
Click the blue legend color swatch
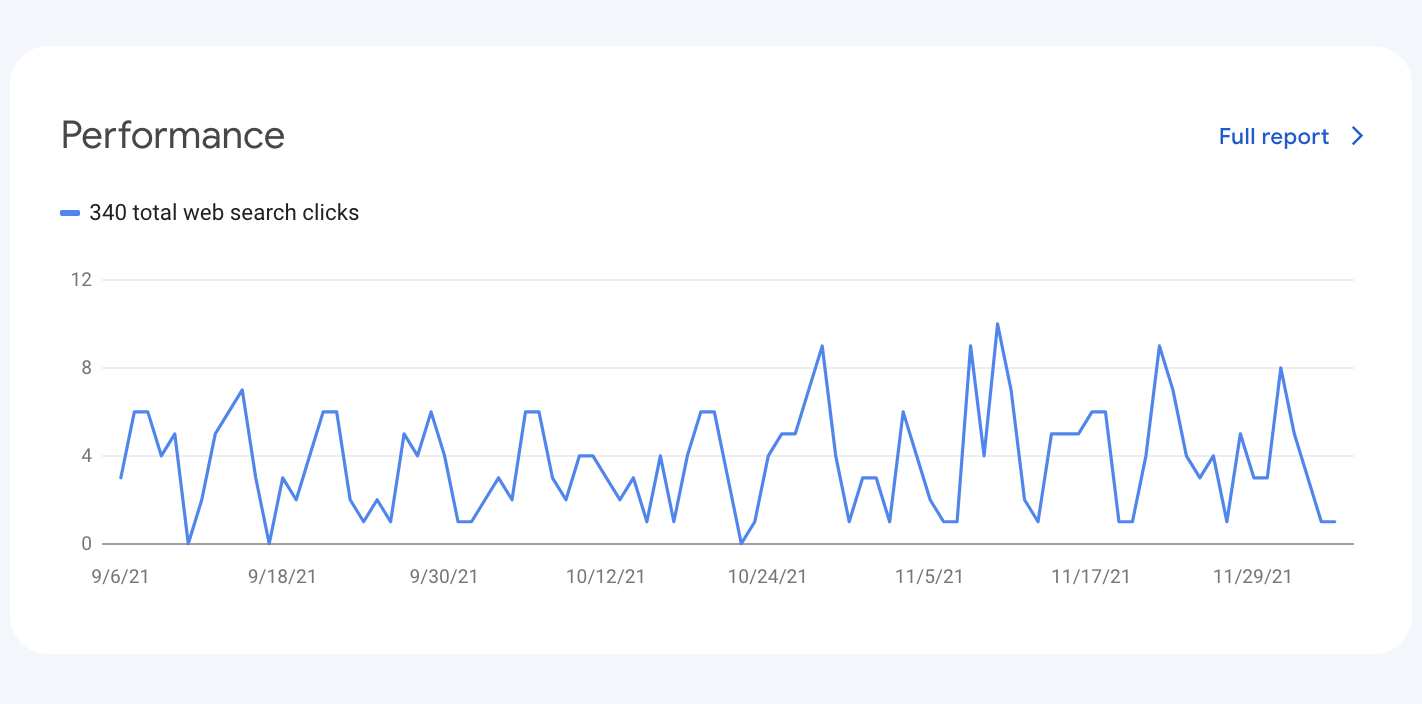(x=70, y=213)
